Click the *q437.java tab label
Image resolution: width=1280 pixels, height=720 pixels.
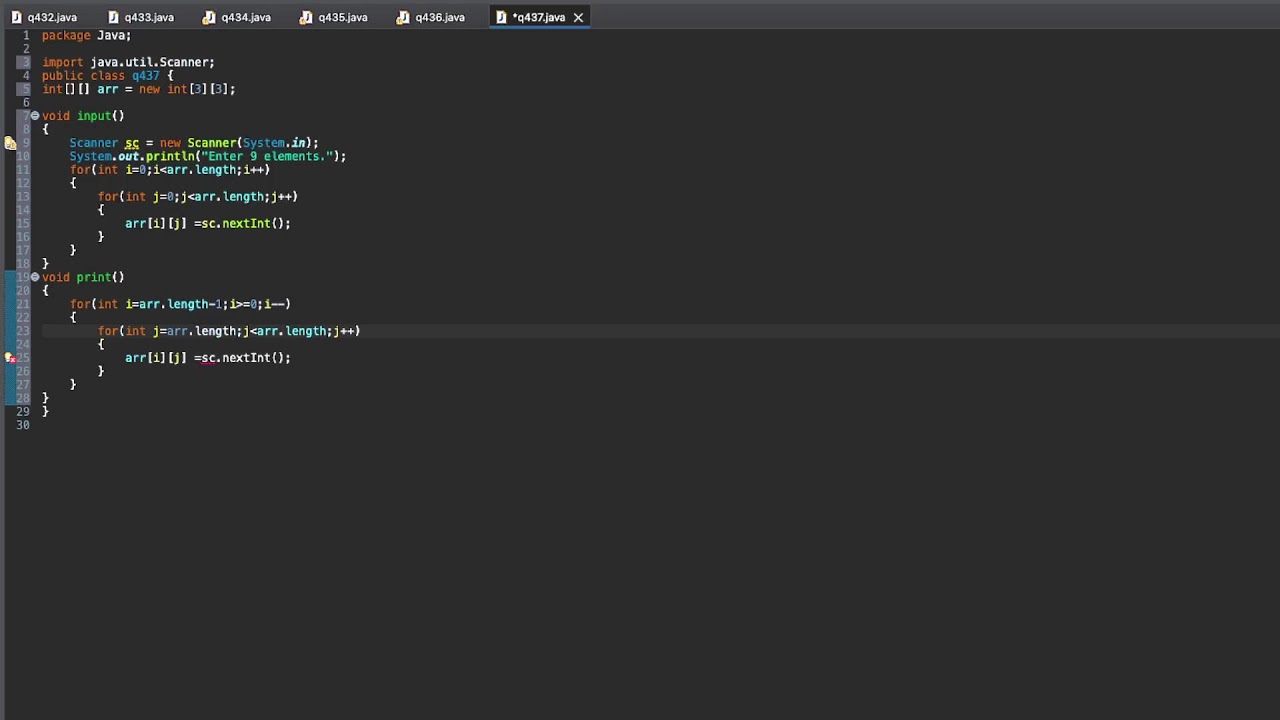(538, 17)
